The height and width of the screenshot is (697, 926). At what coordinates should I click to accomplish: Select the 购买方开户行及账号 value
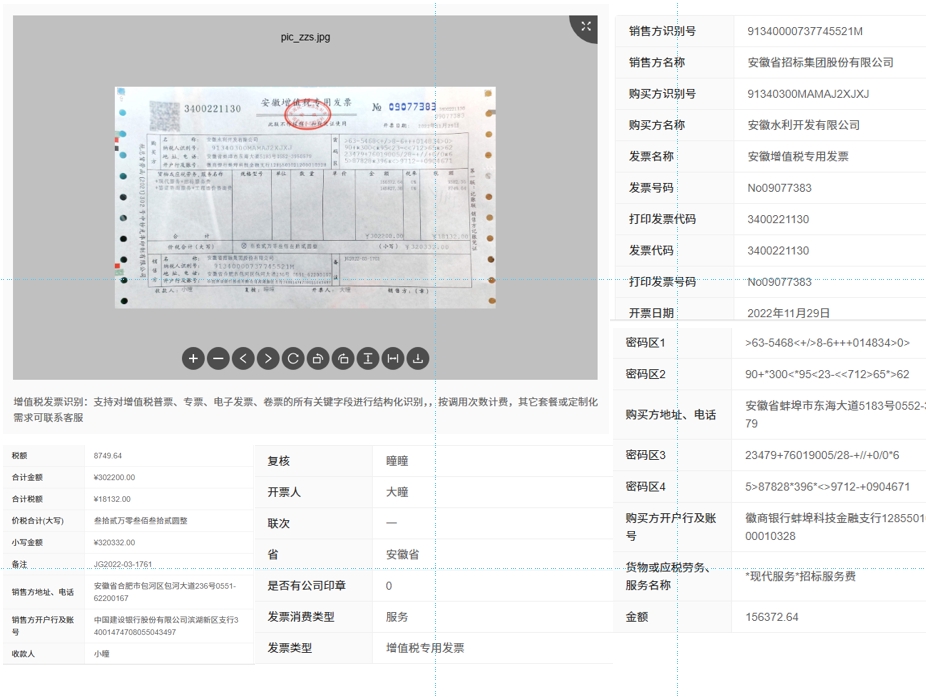point(835,527)
